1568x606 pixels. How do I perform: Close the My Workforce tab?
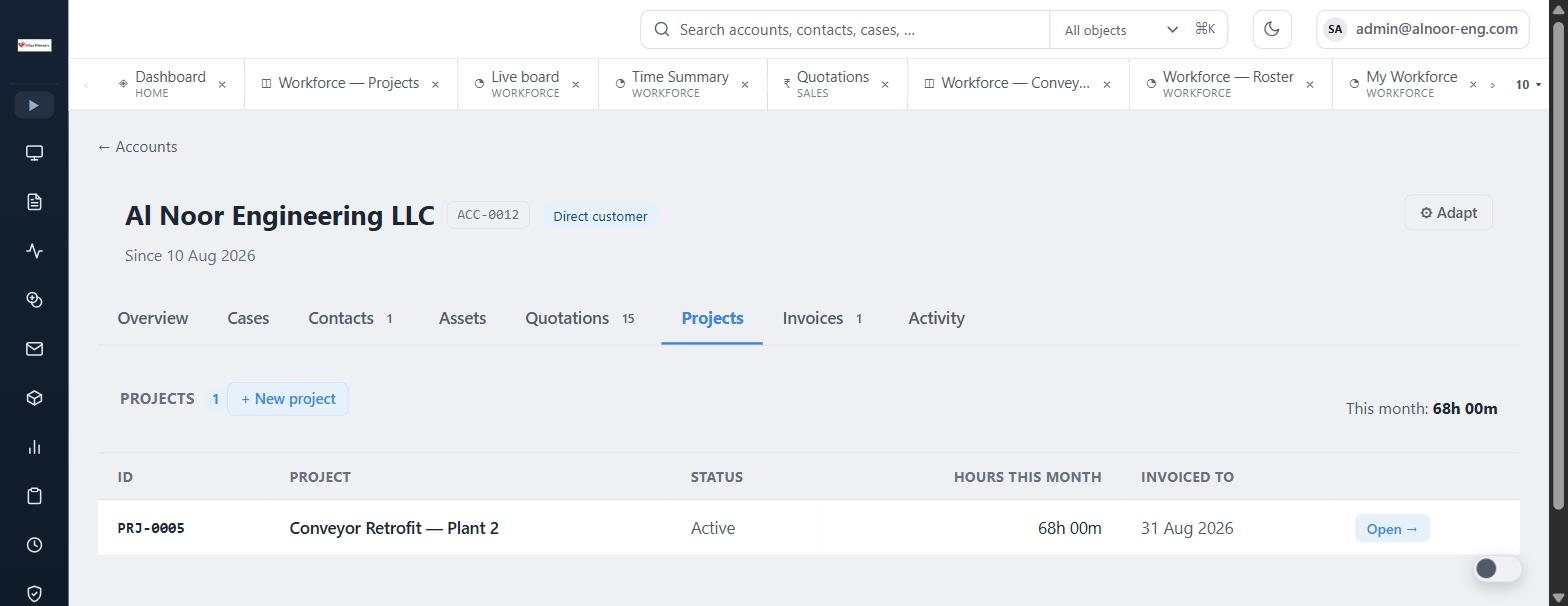point(1472,84)
